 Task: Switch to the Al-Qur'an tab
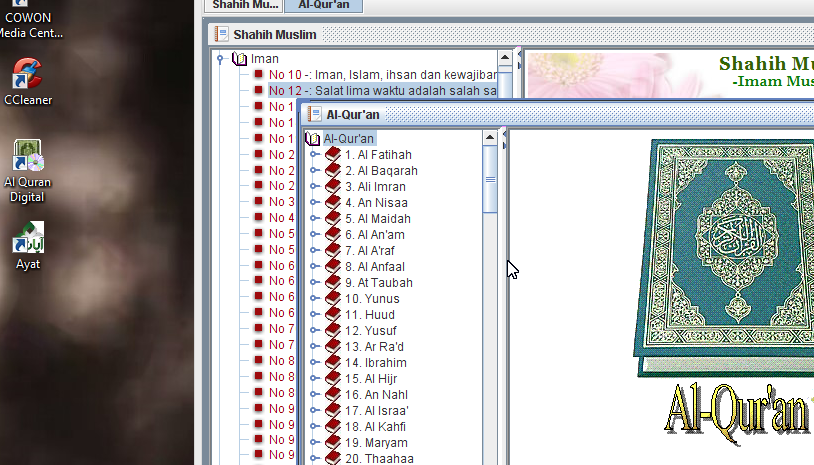[x=324, y=5]
